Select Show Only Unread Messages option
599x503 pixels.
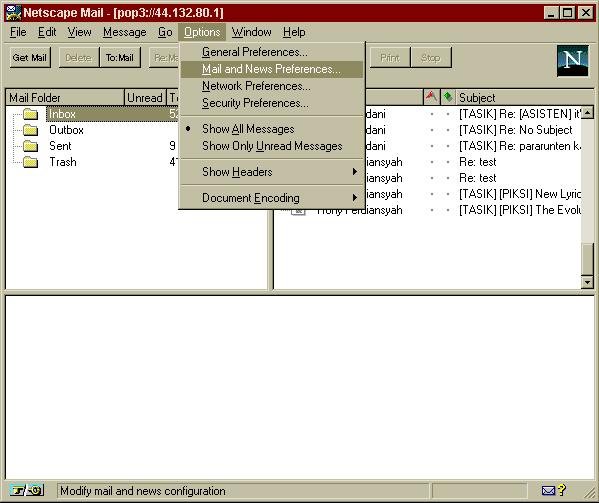[271, 146]
